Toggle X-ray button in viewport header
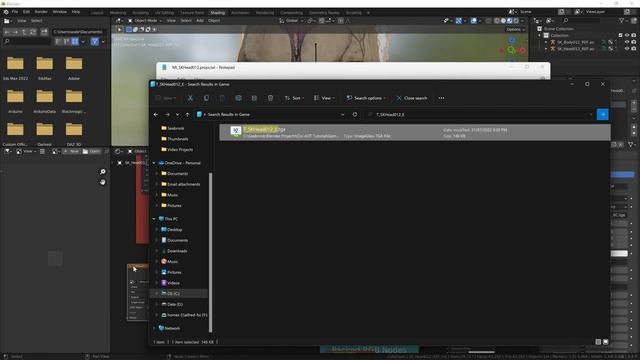 [x=488, y=20]
